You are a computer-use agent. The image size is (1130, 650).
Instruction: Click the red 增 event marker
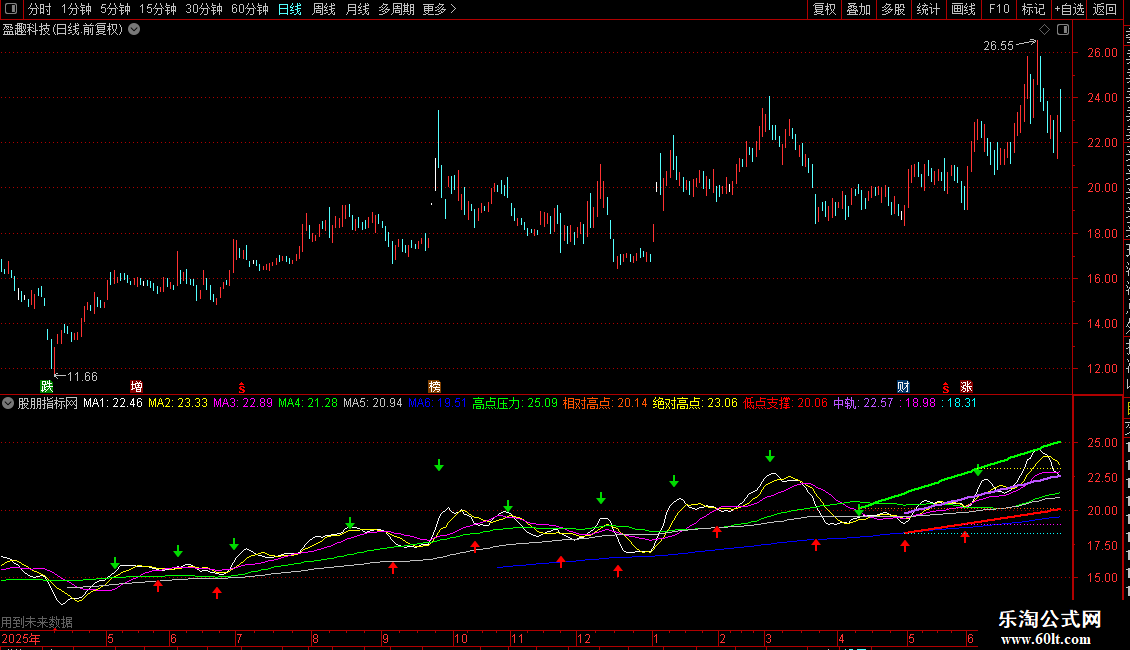tap(136, 387)
